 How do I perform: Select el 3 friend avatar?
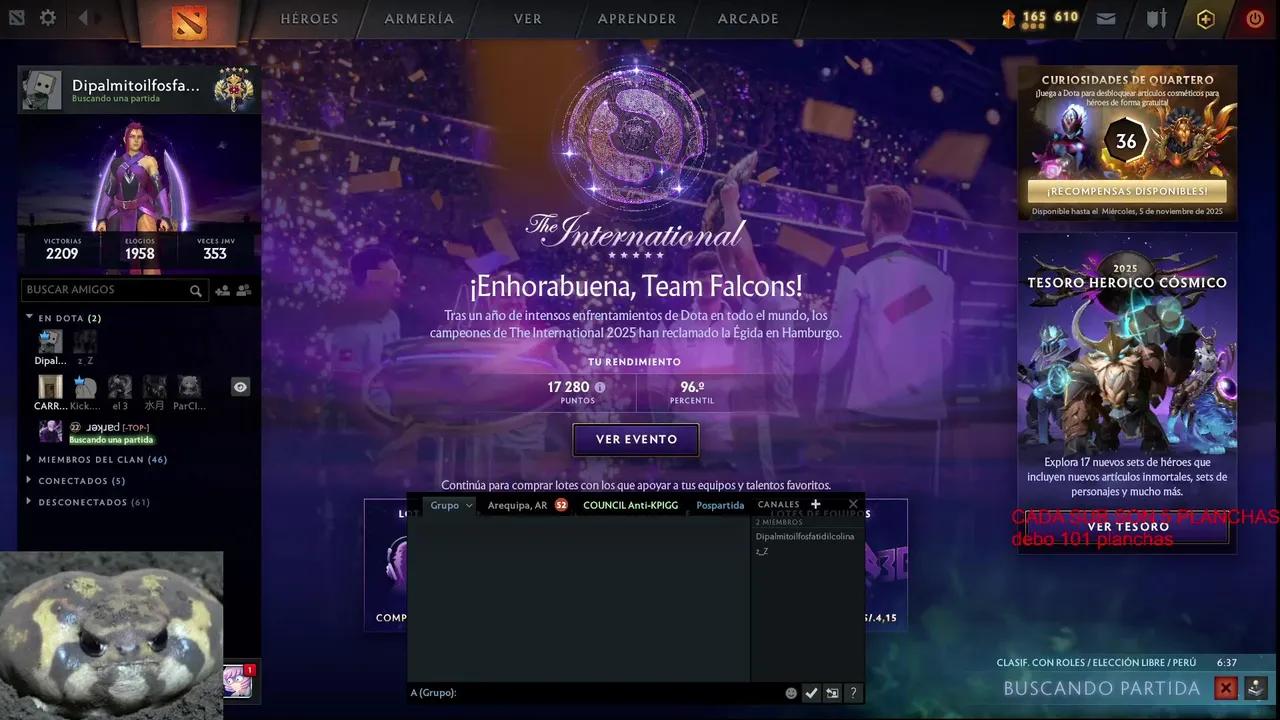point(120,387)
